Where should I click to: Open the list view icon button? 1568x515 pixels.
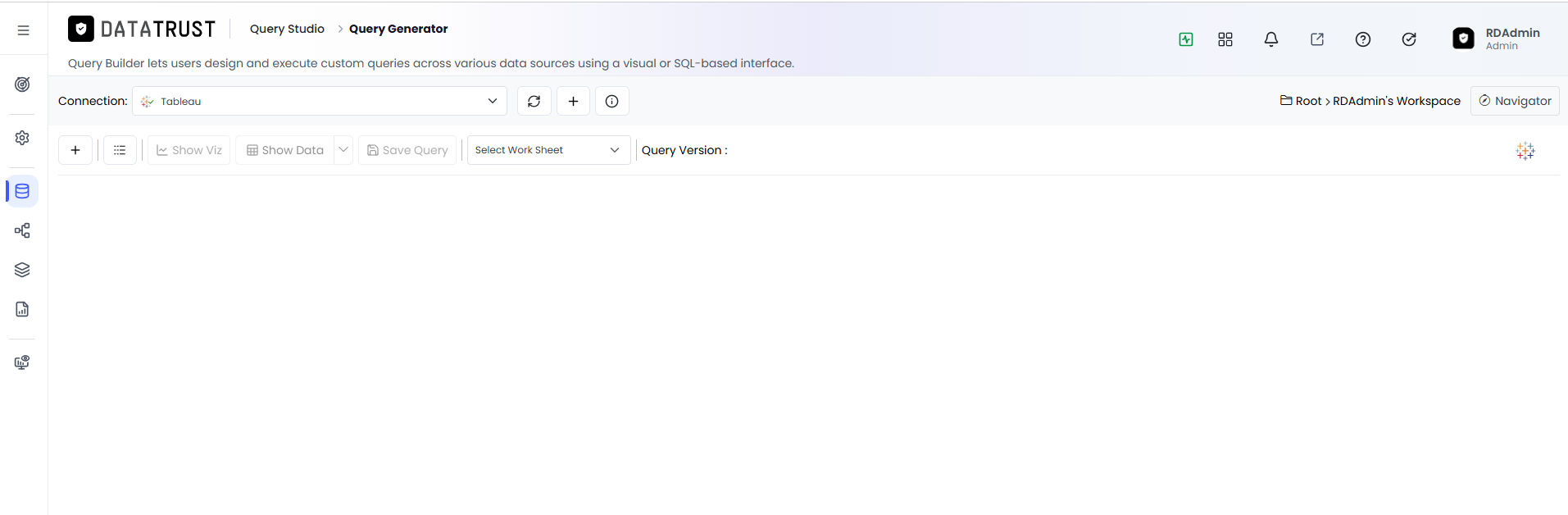pos(120,150)
